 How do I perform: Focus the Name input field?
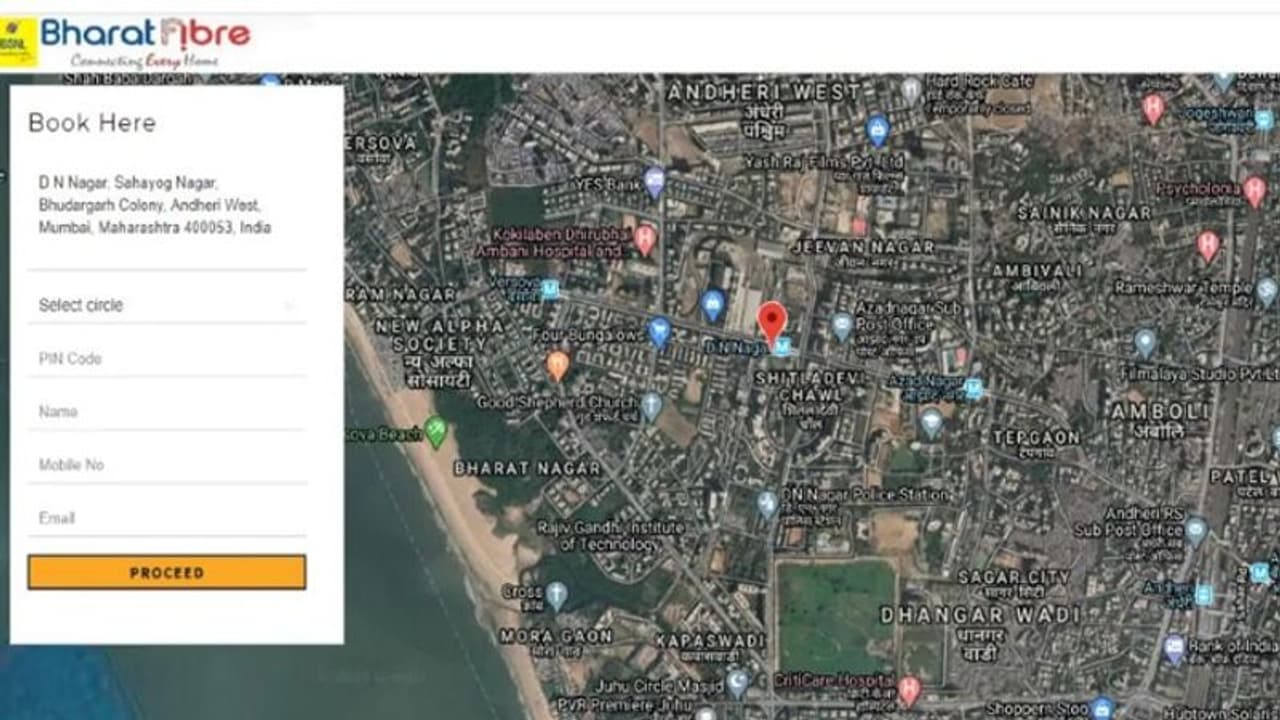[x=167, y=411]
